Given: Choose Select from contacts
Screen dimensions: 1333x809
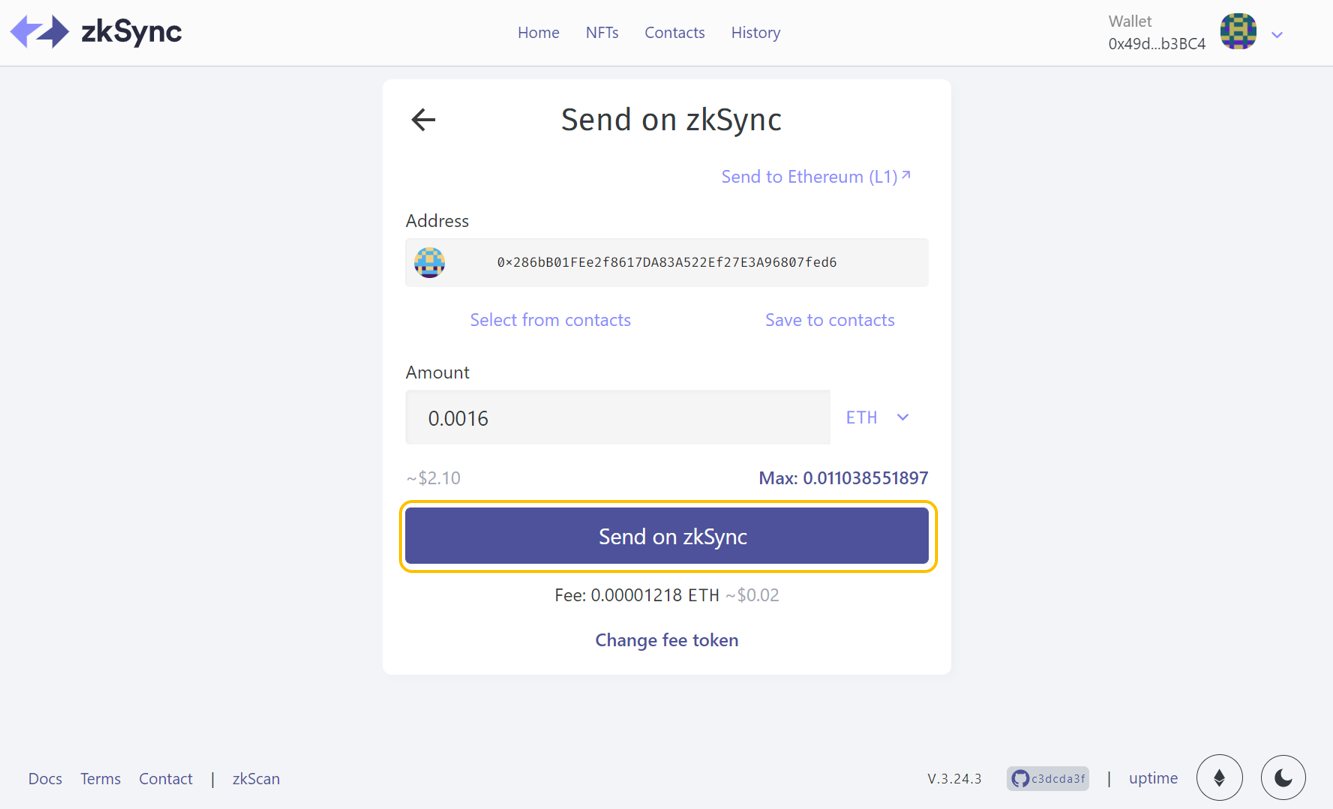Looking at the screenshot, I should (550, 320).
